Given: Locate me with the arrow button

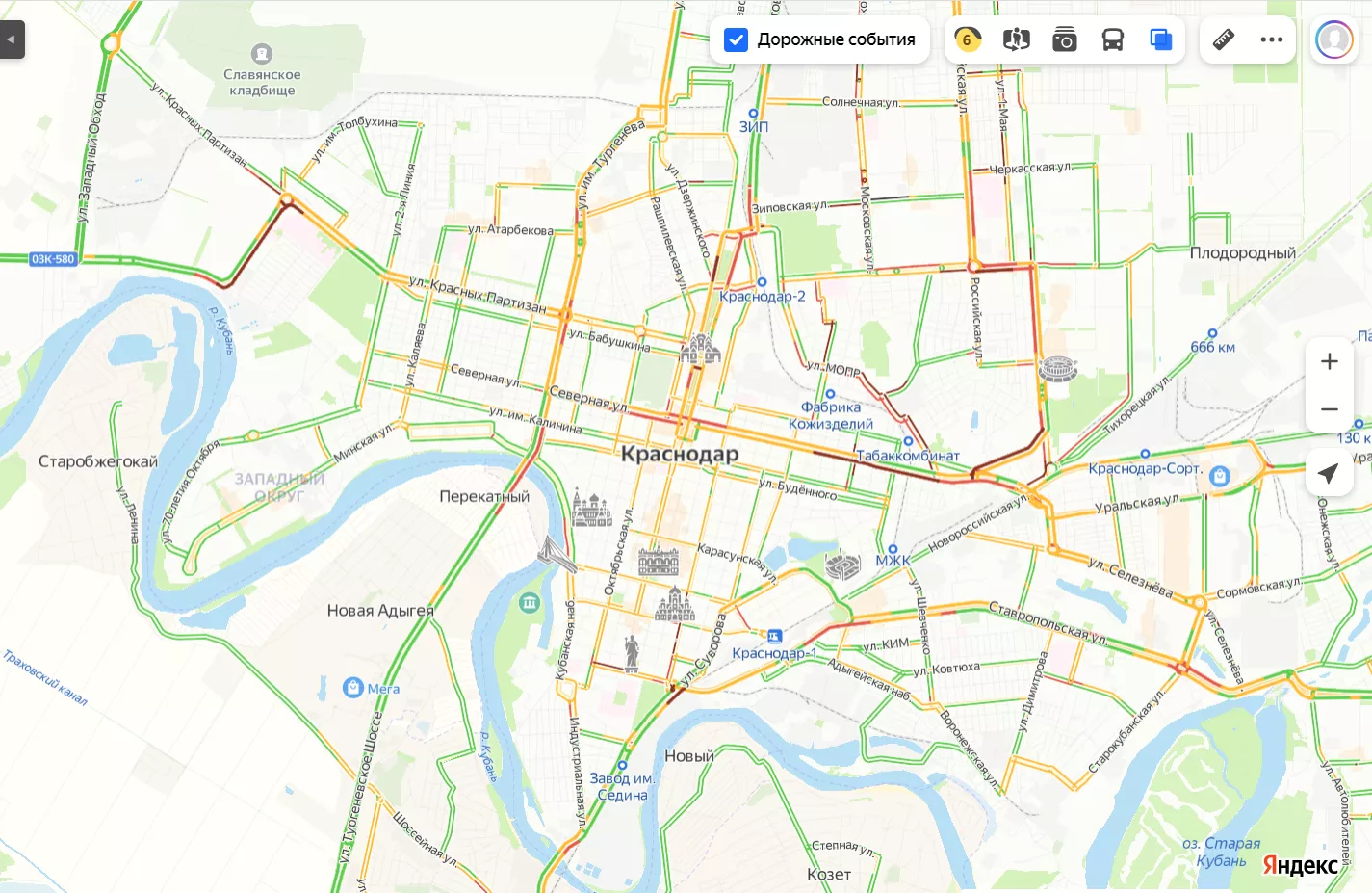Looking at the screenshot, I should coord(1329,472).
